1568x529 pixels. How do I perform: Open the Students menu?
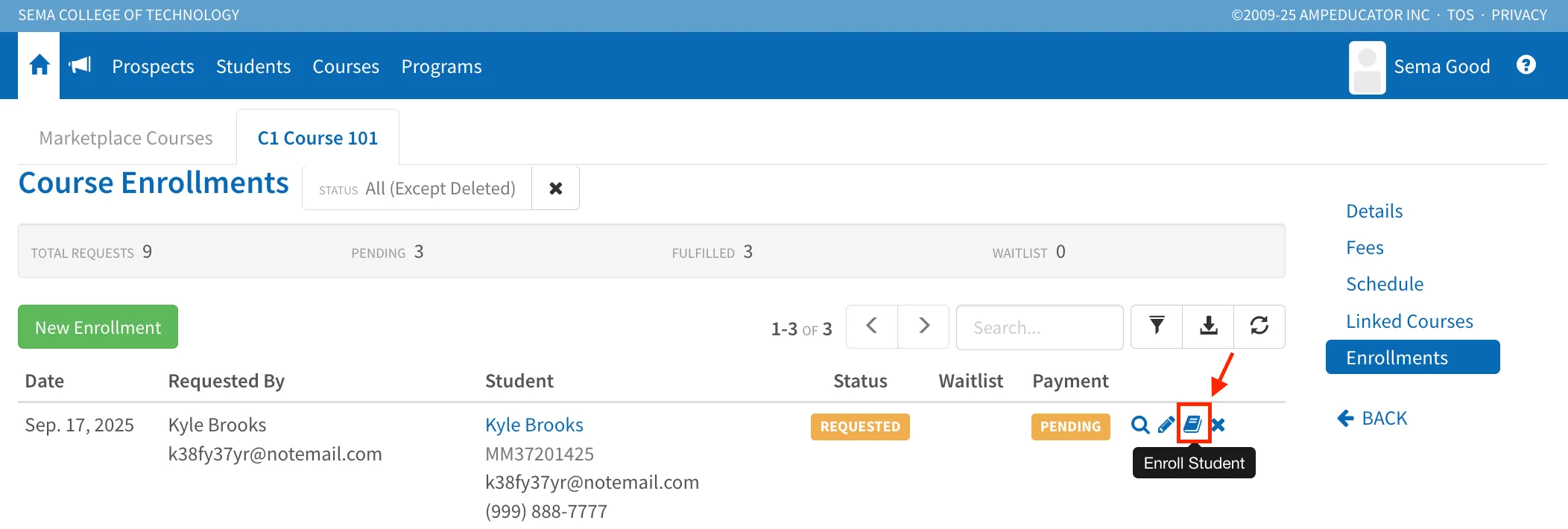click(x=253, y=66)
